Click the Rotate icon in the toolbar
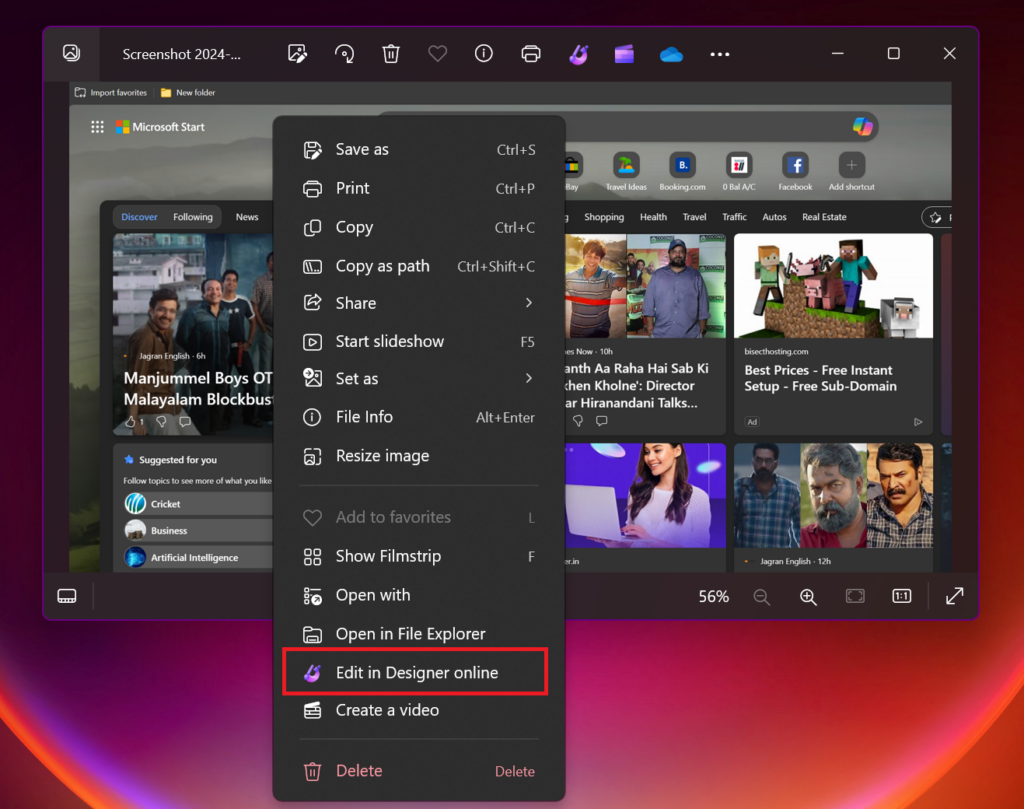The width and height of the screenshot is (1024, 809). 344,53
